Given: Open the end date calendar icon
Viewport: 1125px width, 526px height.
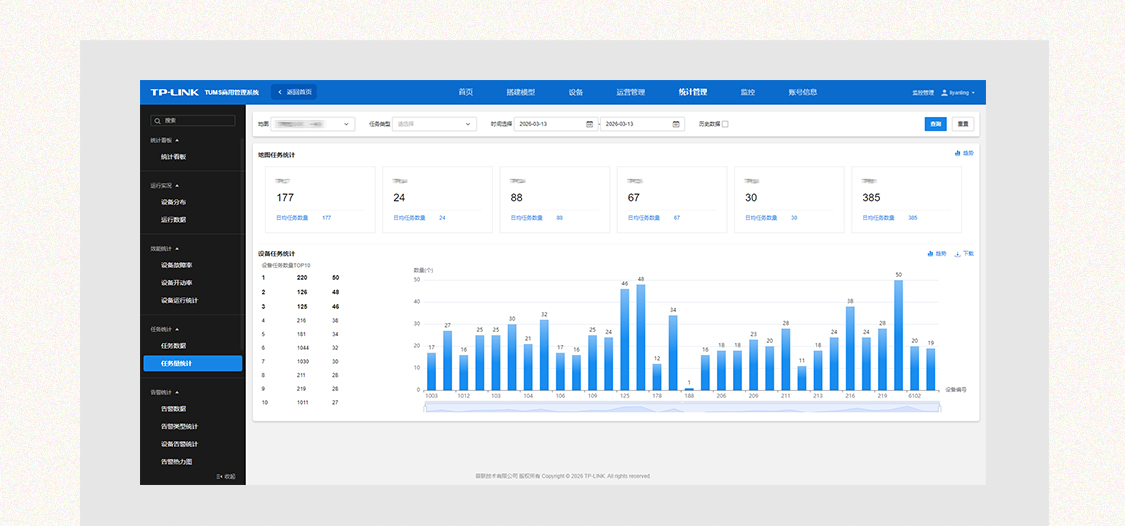Looking at the screenshot, I should 676,124.
